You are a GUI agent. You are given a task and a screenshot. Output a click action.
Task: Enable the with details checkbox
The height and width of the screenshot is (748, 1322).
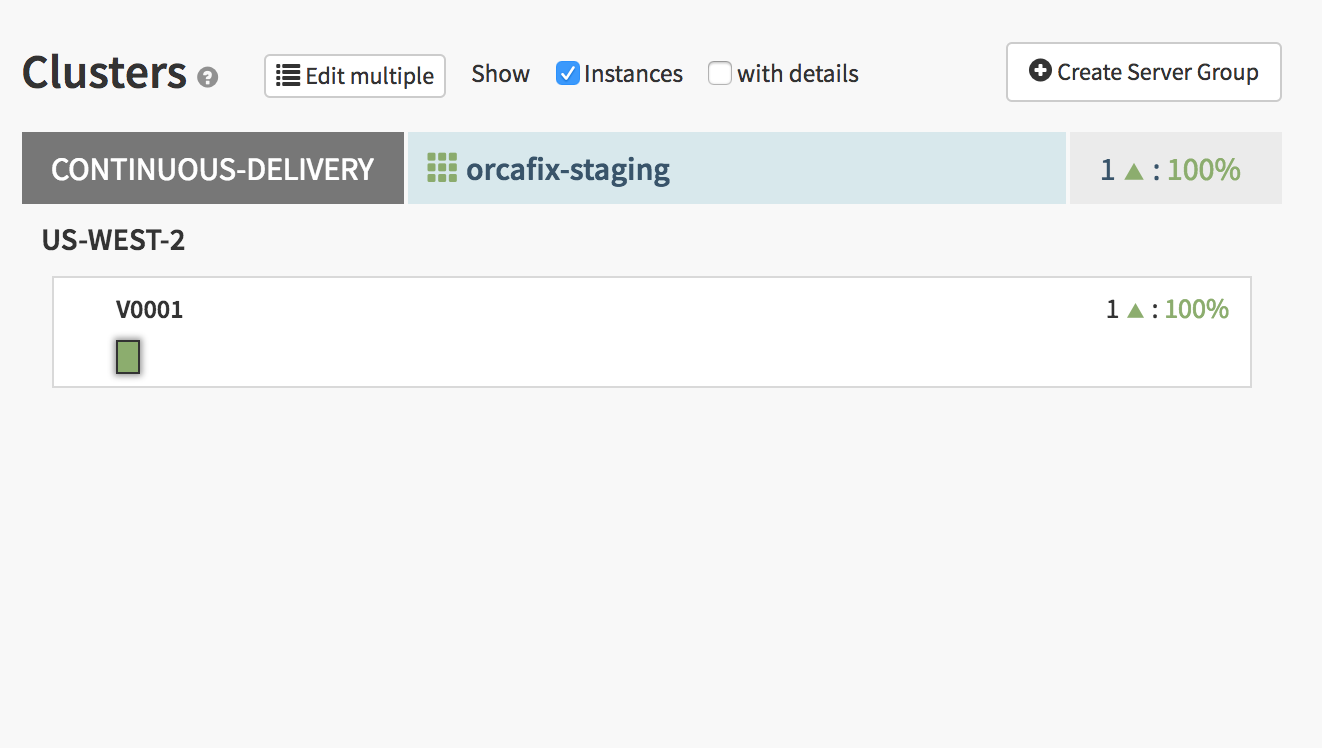(720, 73)
